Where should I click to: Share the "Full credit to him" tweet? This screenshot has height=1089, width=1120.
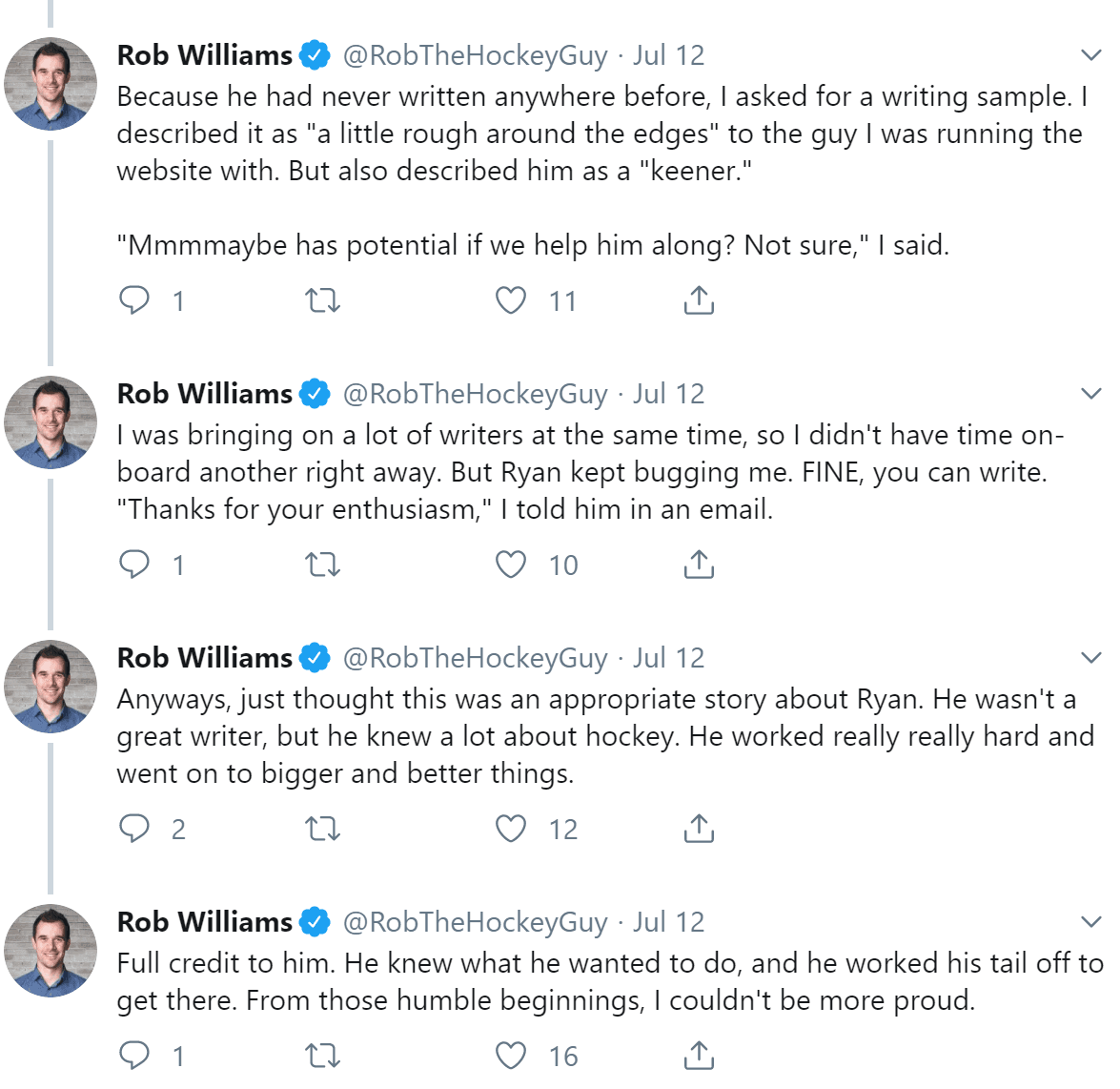[x=699, y=1056]
